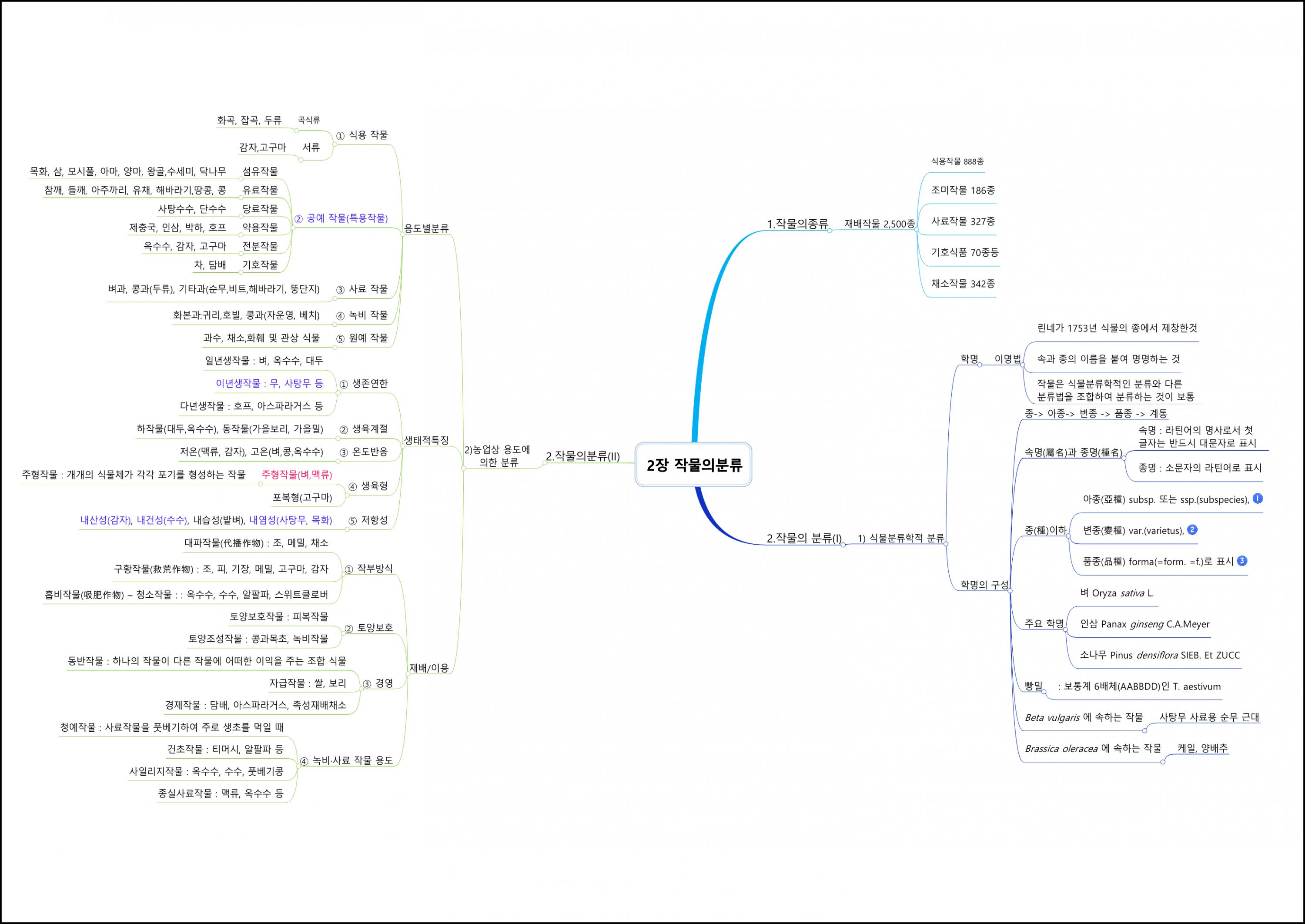Click the blue priority 2 marker beside 변종(變種)

[x=1192, y=530]
